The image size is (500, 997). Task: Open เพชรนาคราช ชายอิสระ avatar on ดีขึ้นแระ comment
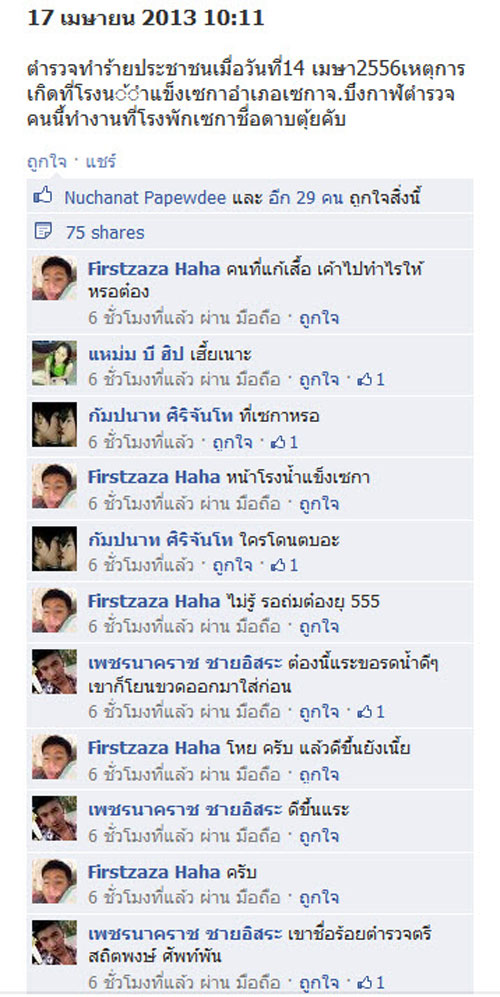55,818
